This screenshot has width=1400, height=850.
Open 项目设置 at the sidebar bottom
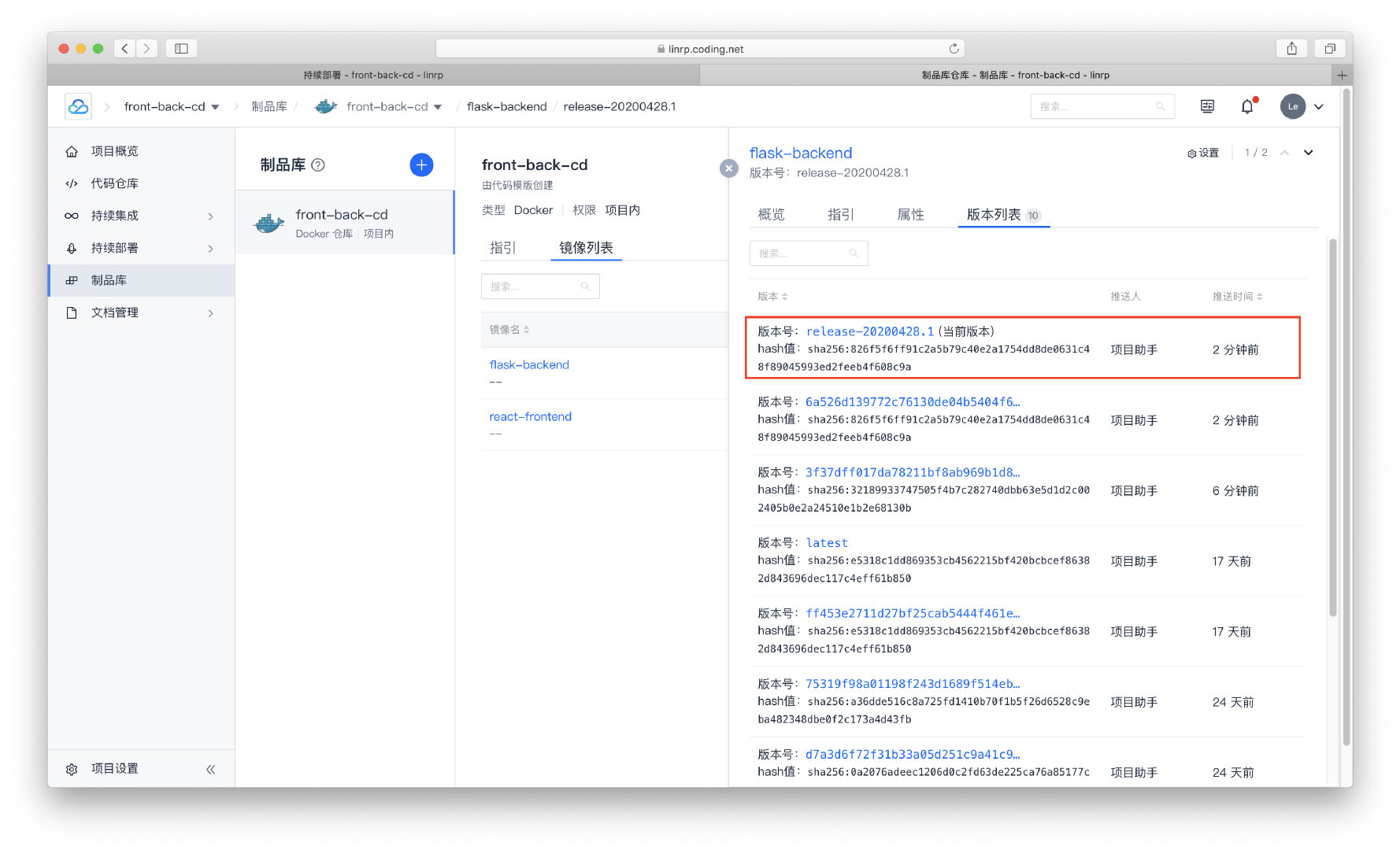(x=114, y=768)
